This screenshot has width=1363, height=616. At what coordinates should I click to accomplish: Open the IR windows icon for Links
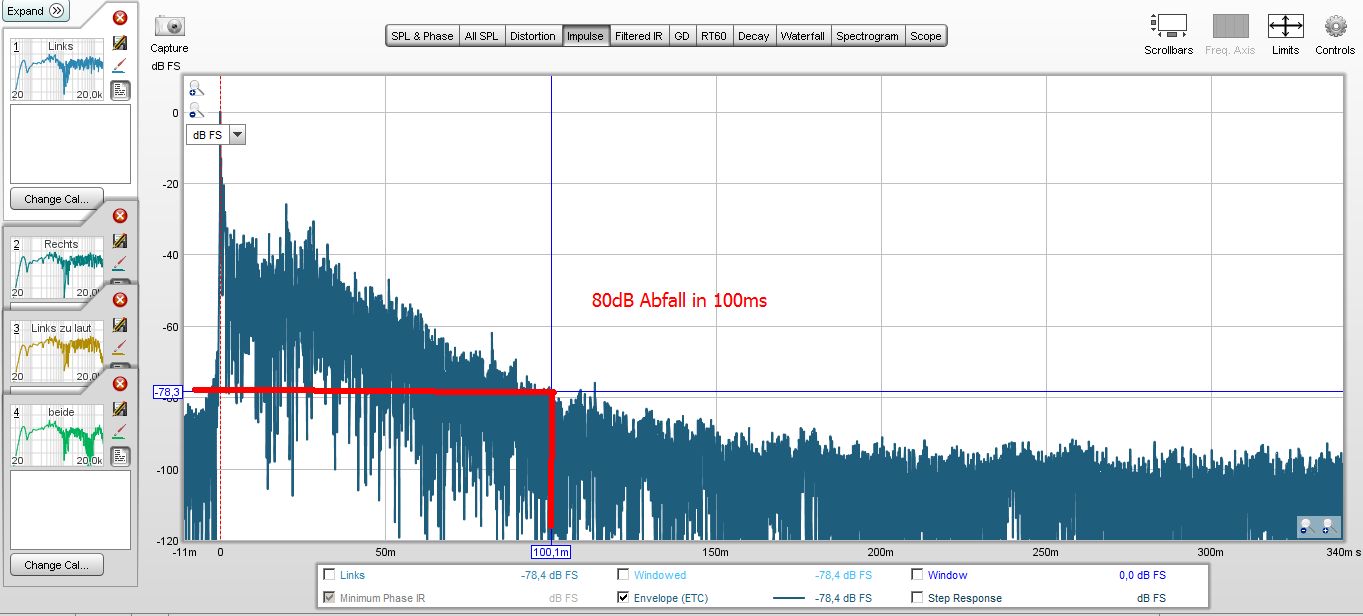click(x=120, y=43)
